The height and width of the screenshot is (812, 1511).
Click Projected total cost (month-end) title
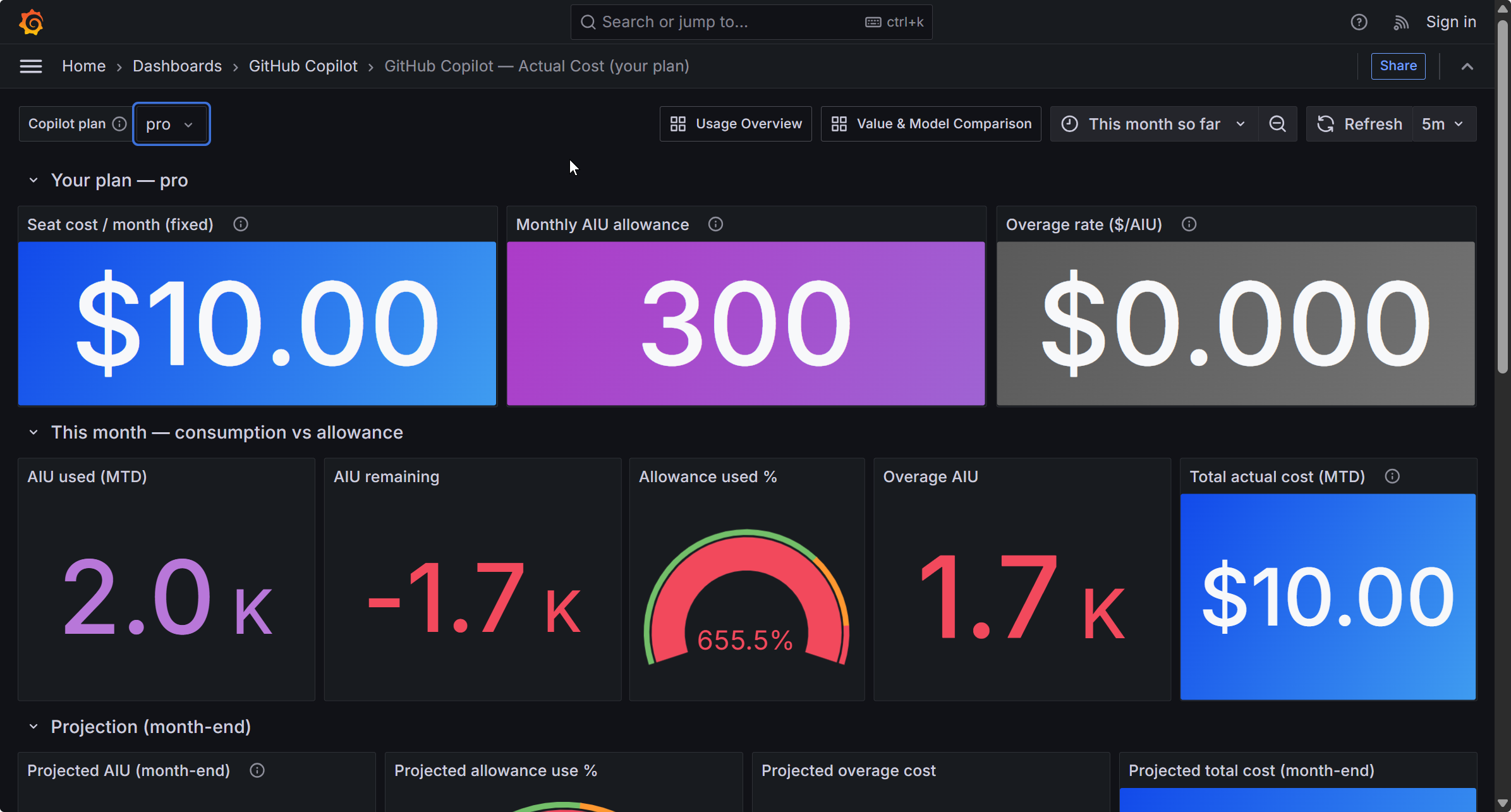[x=1251, y=770]
